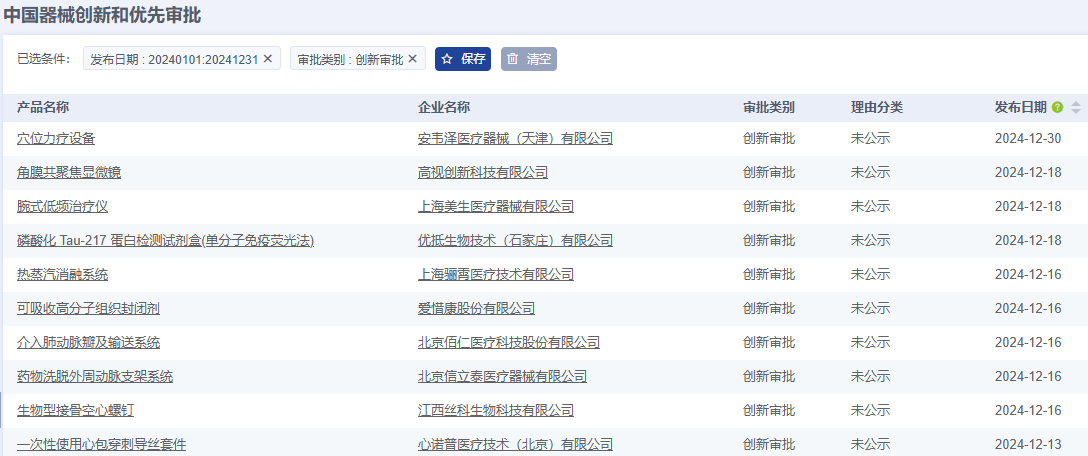Click 未公示 in the 热蒸汽消融系统 row
The width and height of the screenshot is (1088, 456).
(x=870, y=274)
